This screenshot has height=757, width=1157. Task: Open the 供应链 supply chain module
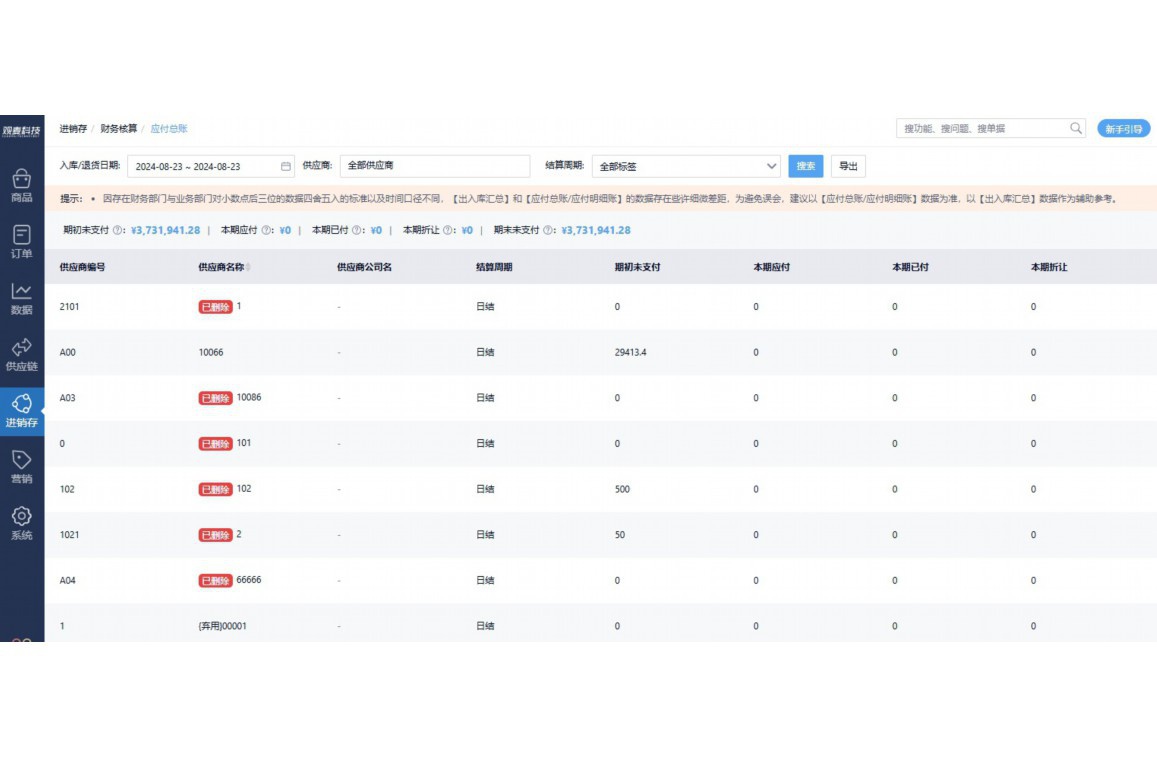click(21, 353)
